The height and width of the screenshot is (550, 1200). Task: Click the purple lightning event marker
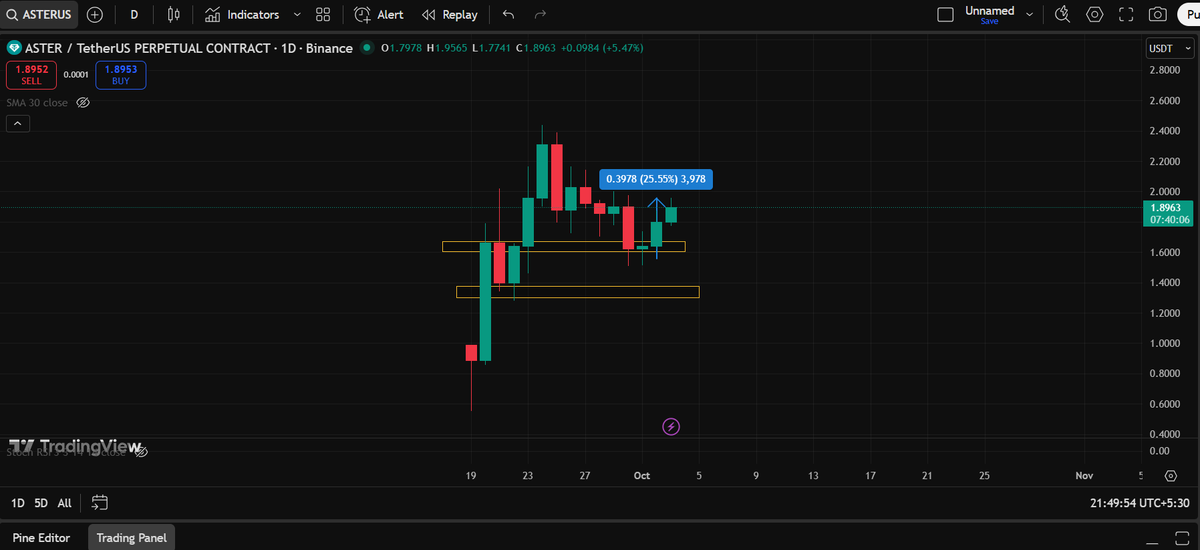[x=672, y=427]
